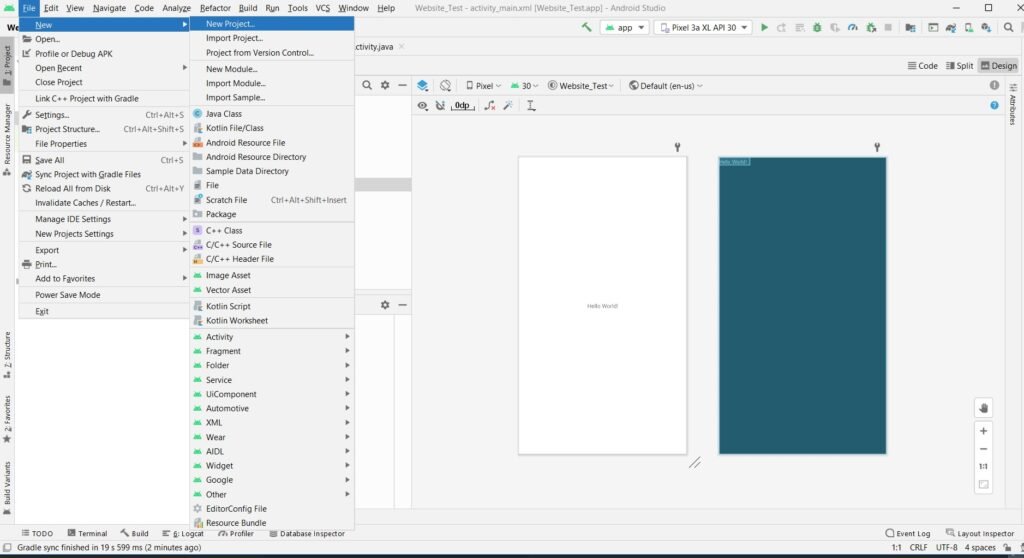Screen dimensions: 1024x558
Task: Toggle the autoconnect magnet icon
Action: click(x=440, y=105)
